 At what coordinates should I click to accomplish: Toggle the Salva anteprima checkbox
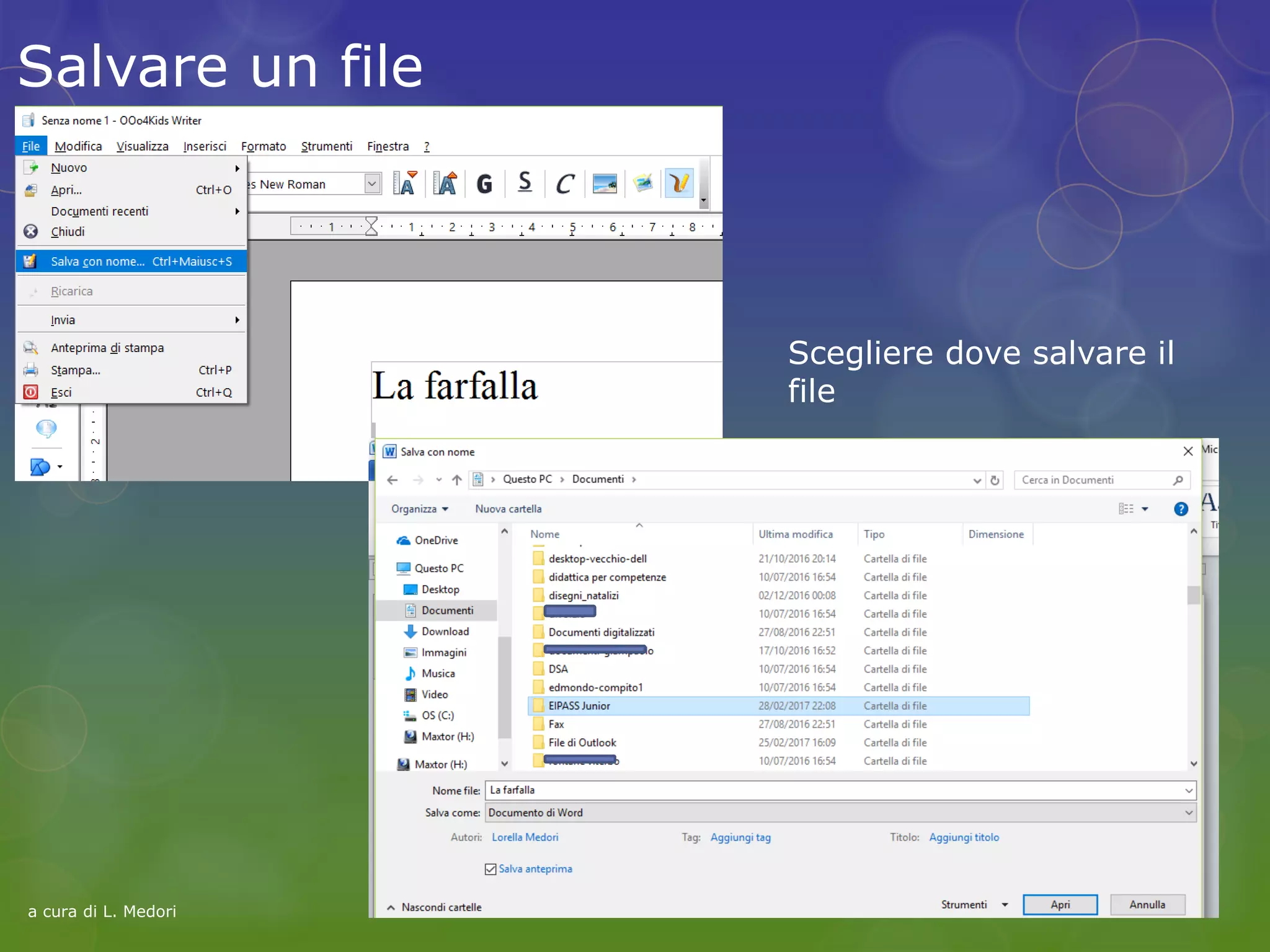pos(491,869)
